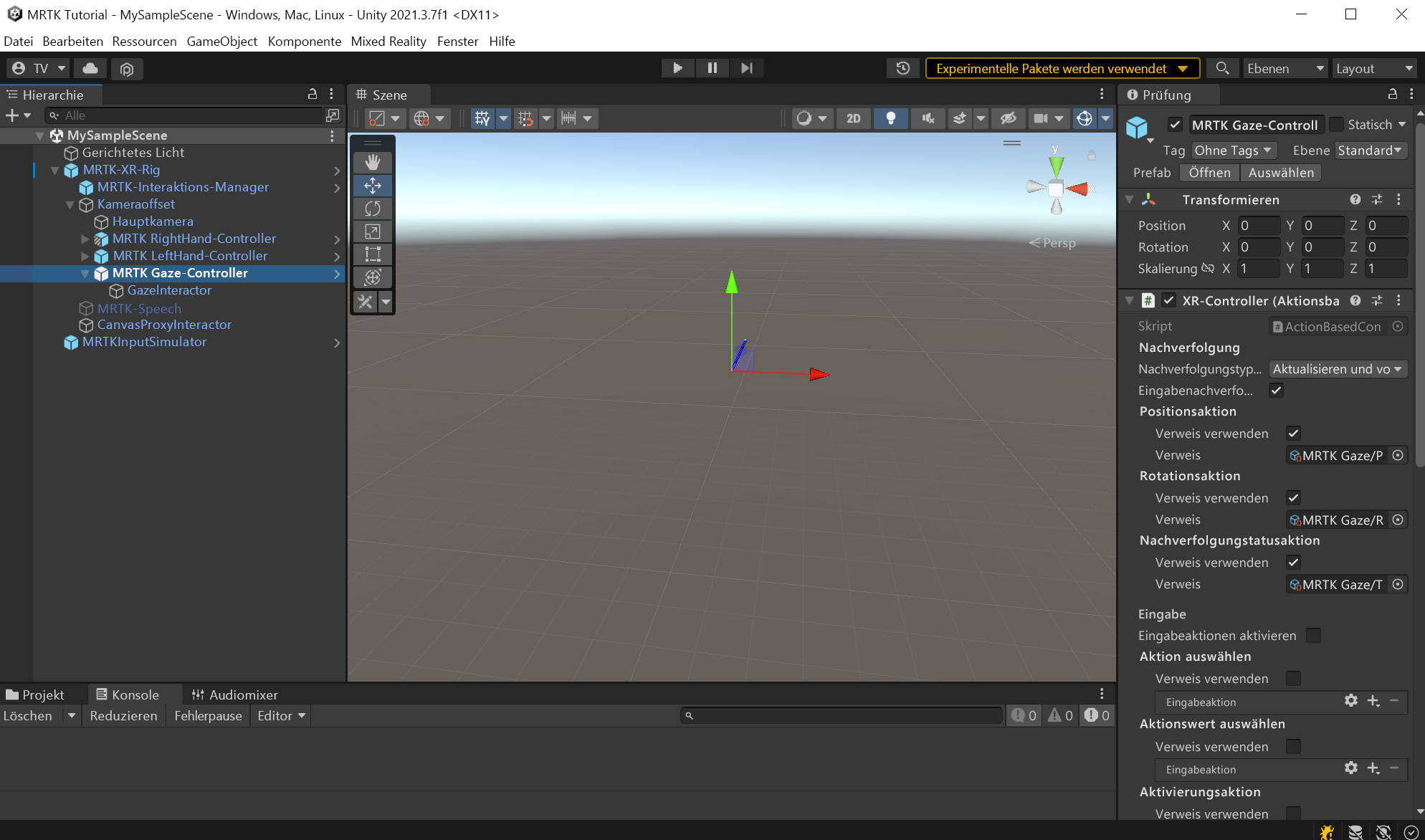Expand MRTK RightHand-Controller in the hierarchy
Viewport: 1425px width, 840px height.
[x=85, y=239]
